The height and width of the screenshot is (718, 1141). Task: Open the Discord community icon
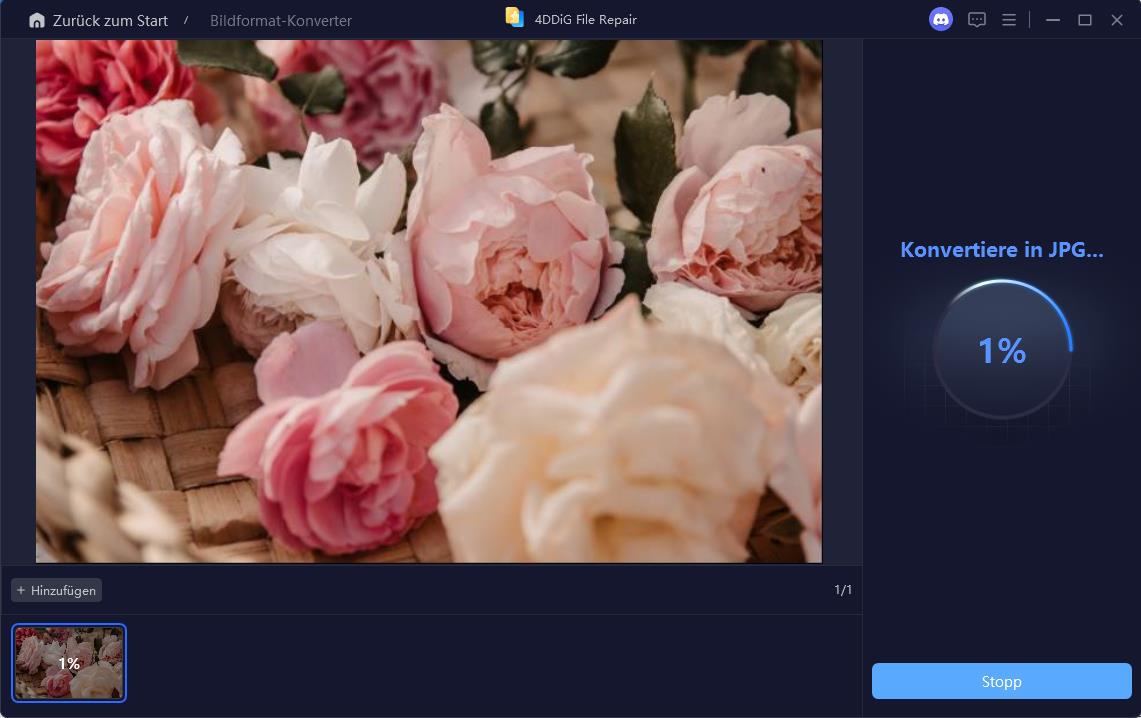941,20
